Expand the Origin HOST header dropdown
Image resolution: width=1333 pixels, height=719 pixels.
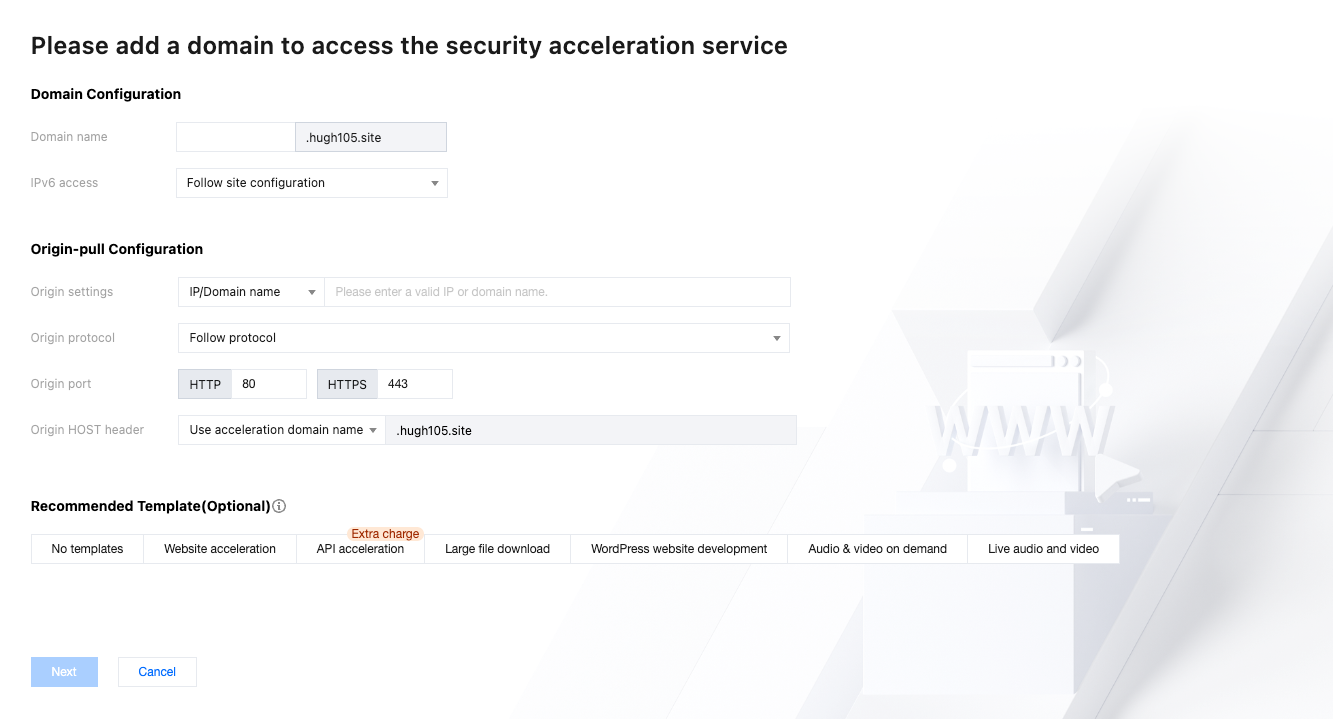(x=281, y=430)
